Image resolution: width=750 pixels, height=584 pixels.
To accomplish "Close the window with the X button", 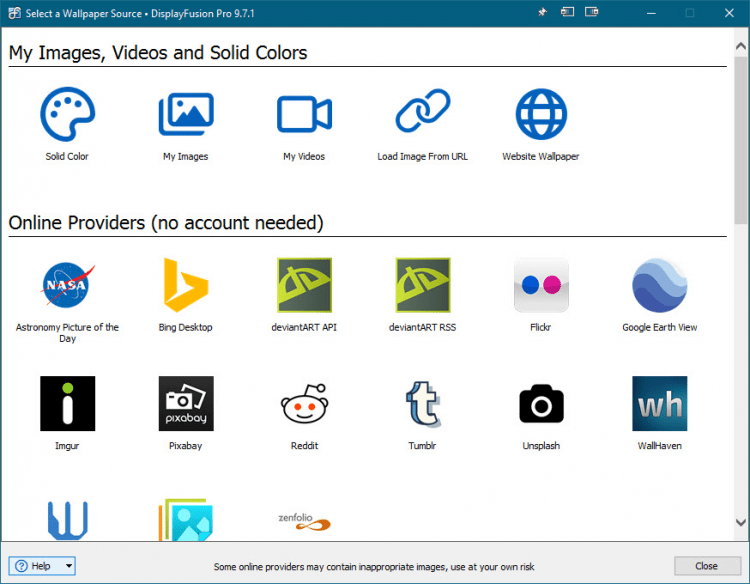I will point(729,13).
